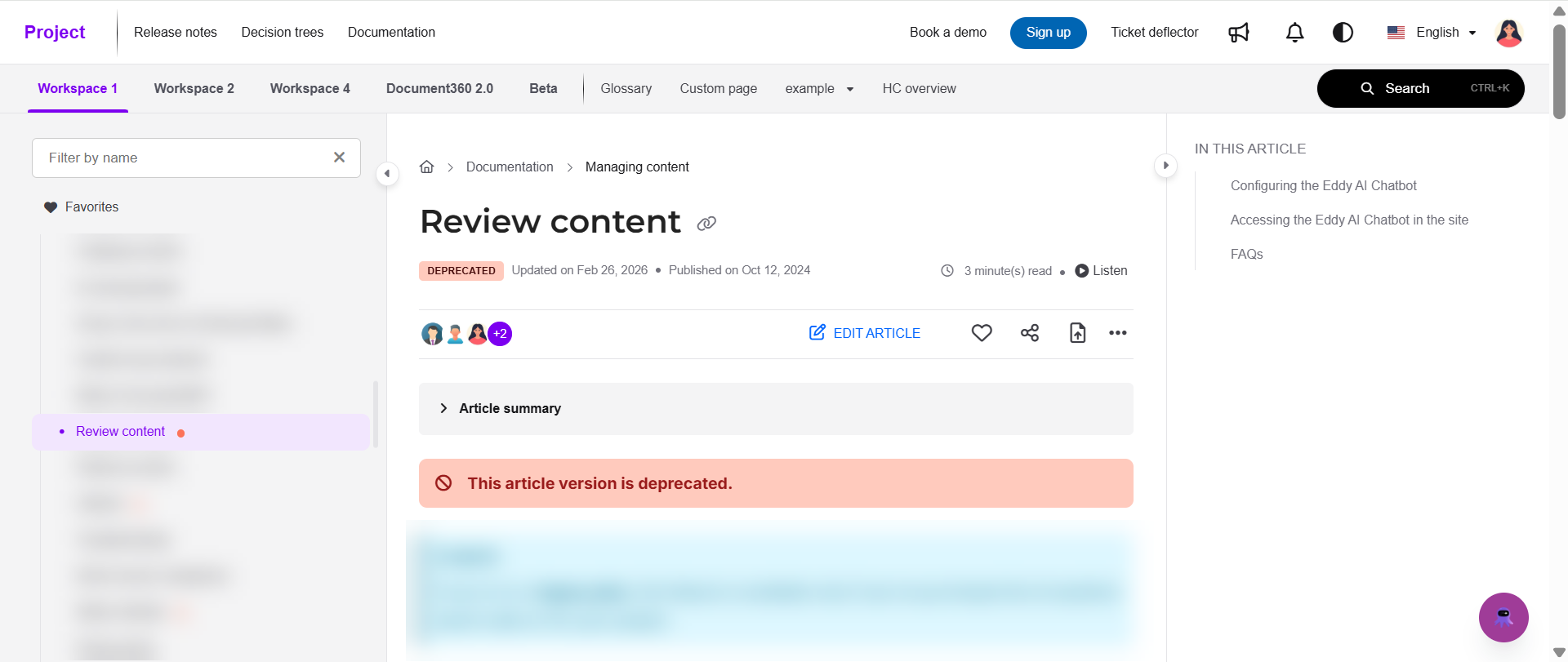Switch to the Workspace 4 tab
Screen dimensions: 1568x662
(x=310, y=88)
